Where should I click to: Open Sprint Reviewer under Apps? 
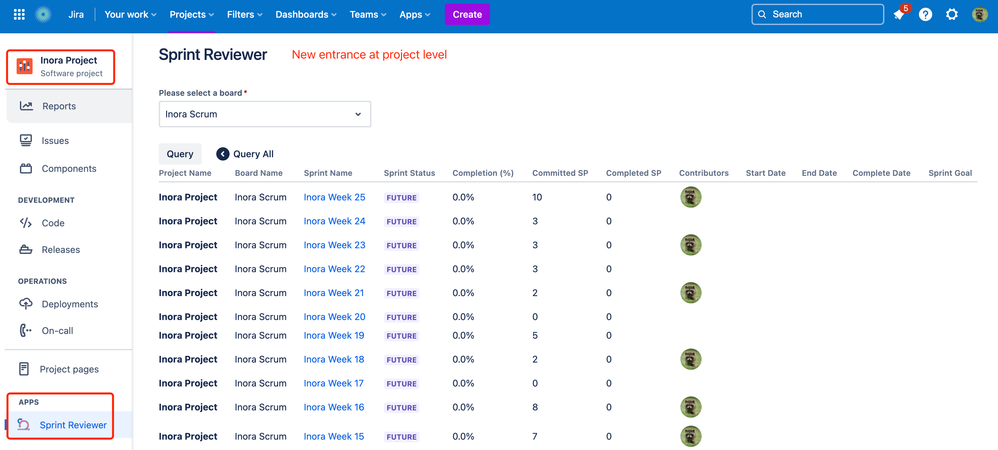(73, 425)
